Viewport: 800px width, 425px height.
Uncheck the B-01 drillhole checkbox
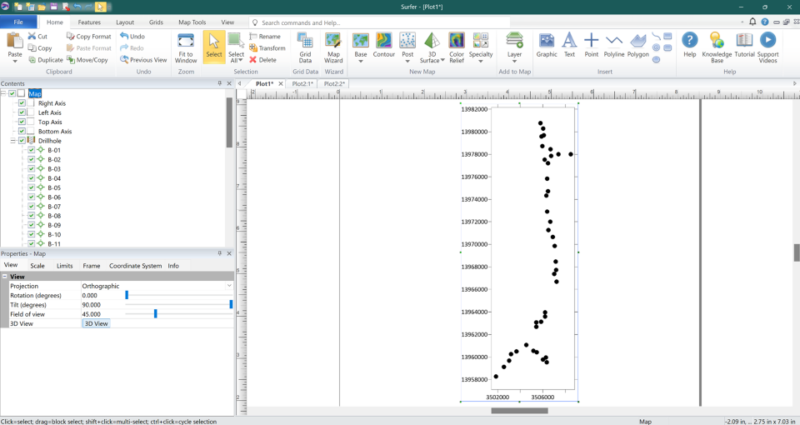point(32,150)
